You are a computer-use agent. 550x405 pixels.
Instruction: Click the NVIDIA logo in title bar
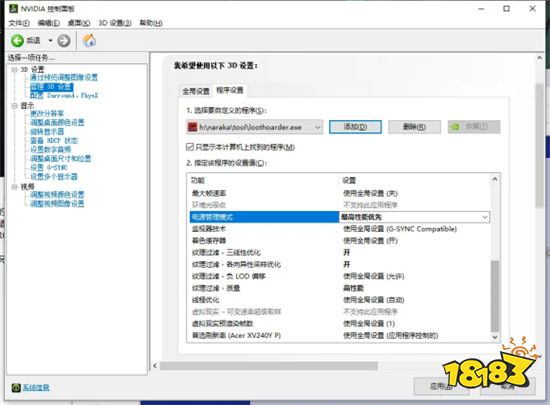tap(13, 8)
